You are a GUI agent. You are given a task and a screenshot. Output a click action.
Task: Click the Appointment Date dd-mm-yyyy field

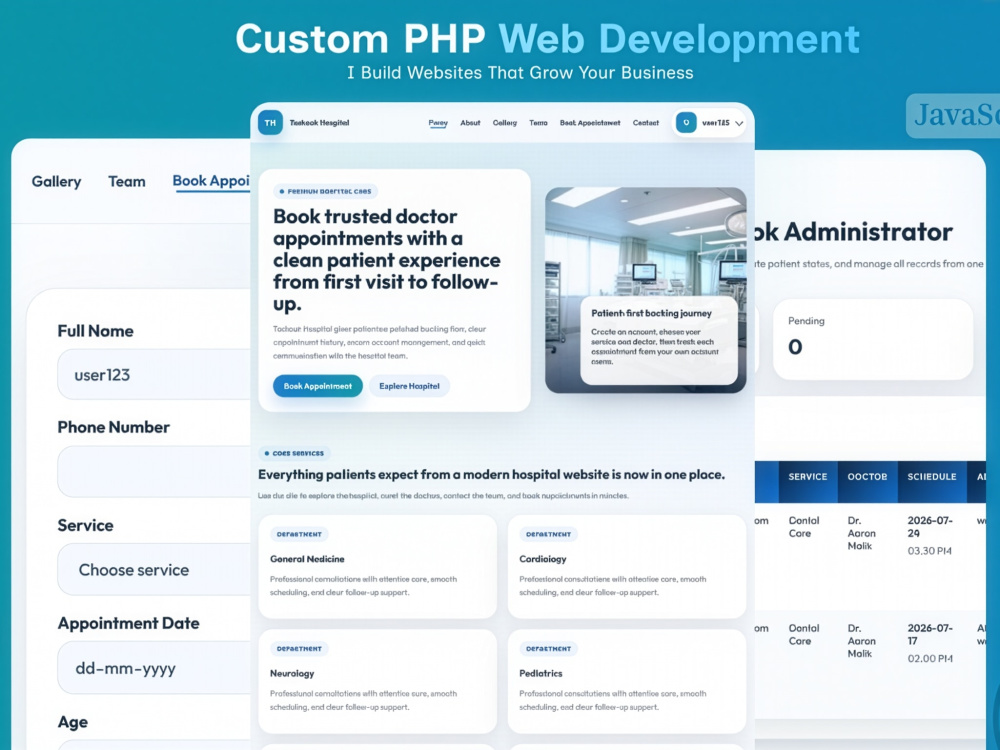154,668
